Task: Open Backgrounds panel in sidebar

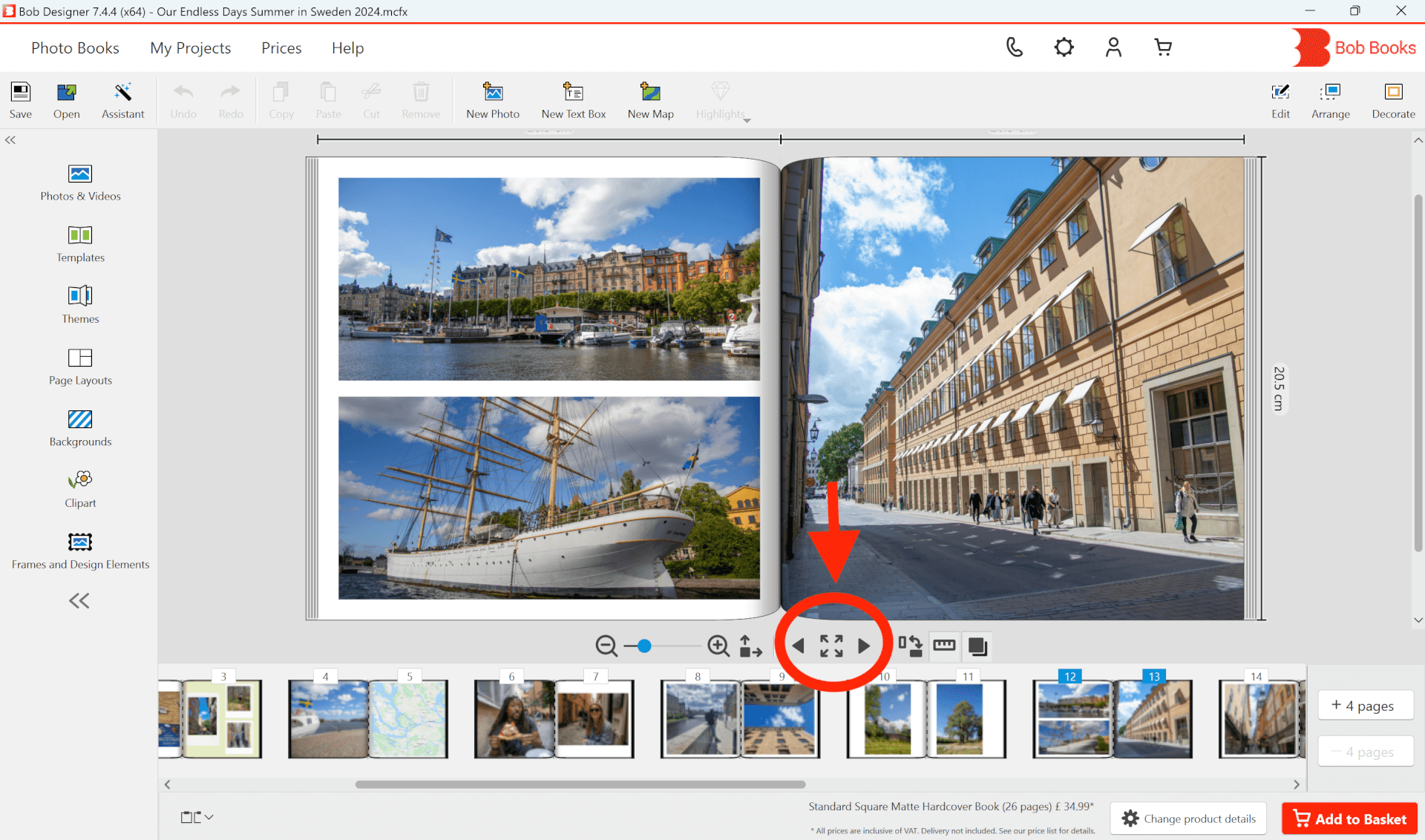Action: point(80,428)
